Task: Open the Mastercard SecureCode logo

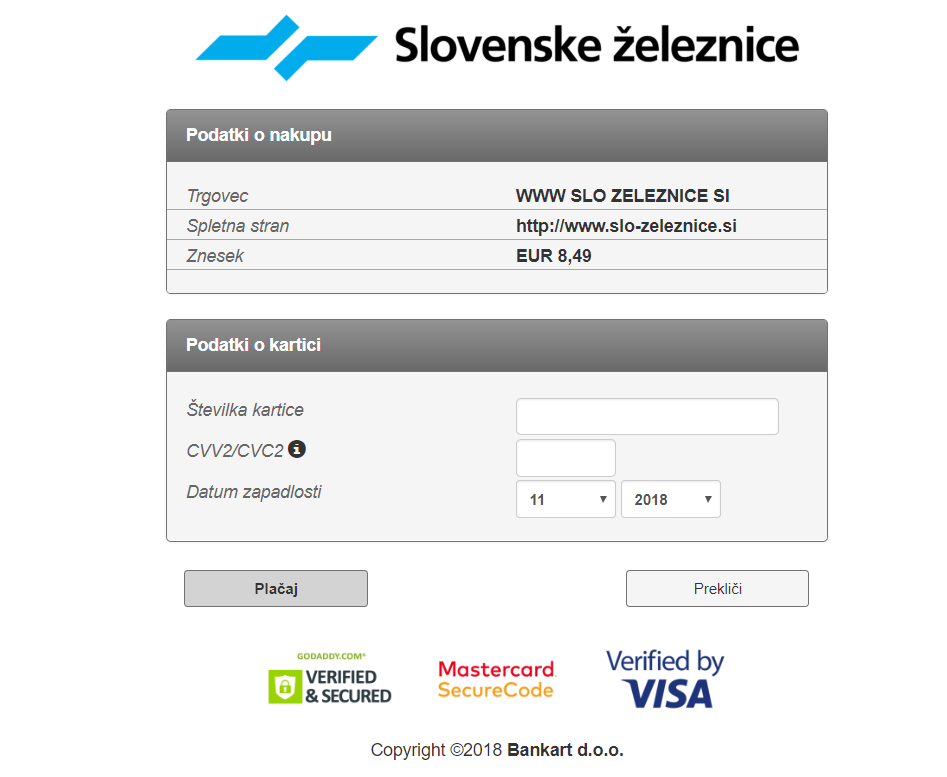Action: (496, 680)
